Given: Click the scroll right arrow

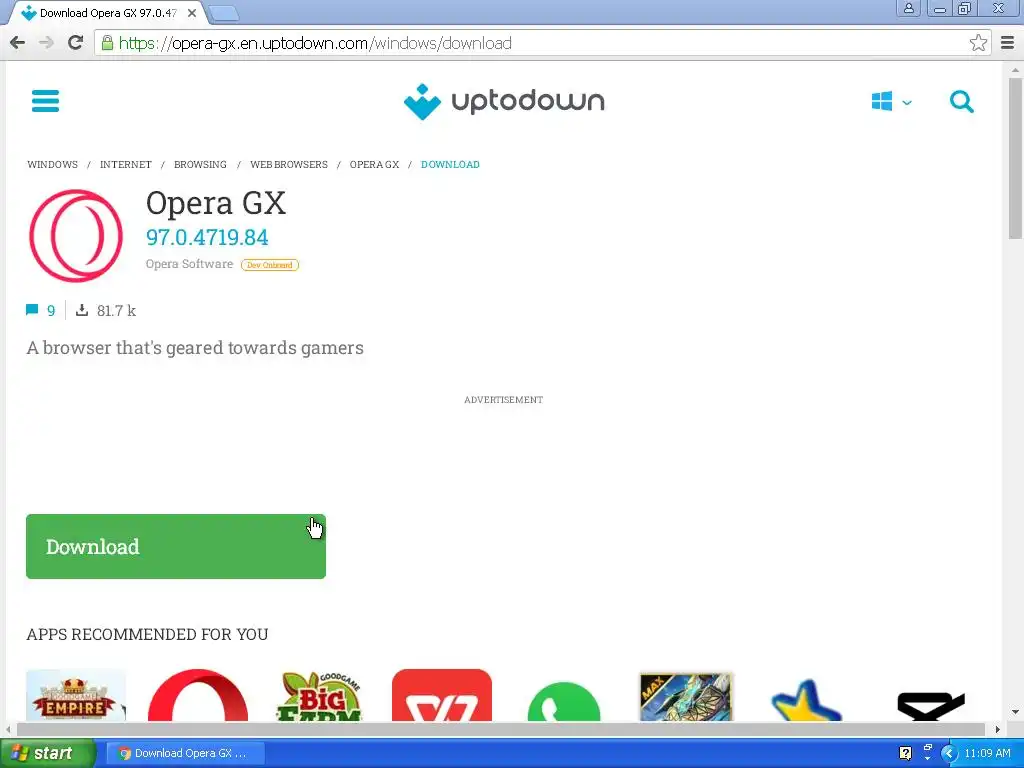Looking at the screenshot, I should click(997, 729).
